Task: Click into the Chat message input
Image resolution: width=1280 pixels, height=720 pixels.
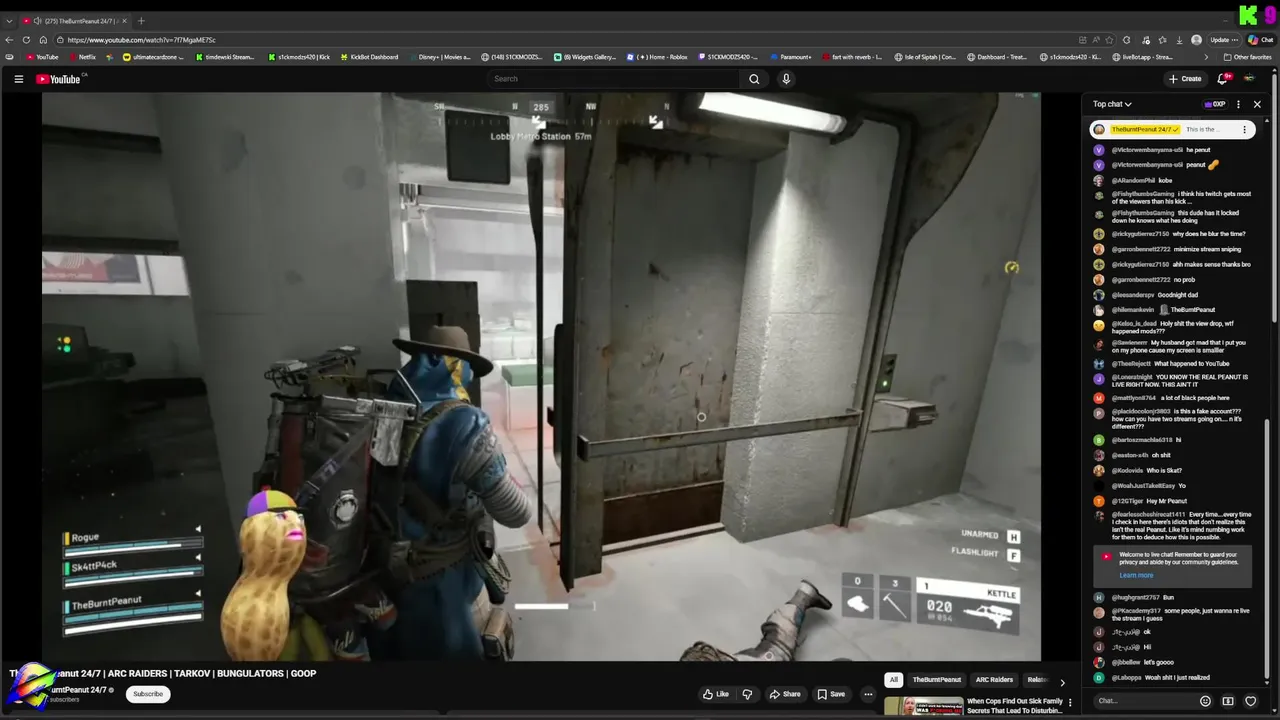Action: [x=1143, y=701]
